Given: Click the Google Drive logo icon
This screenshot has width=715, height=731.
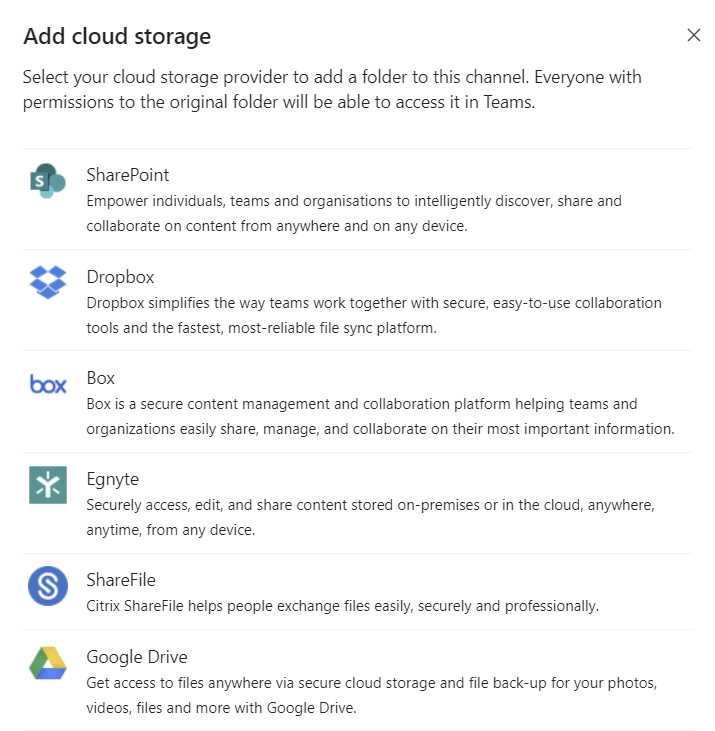Looking at the screenshot, I should point(48,662).
